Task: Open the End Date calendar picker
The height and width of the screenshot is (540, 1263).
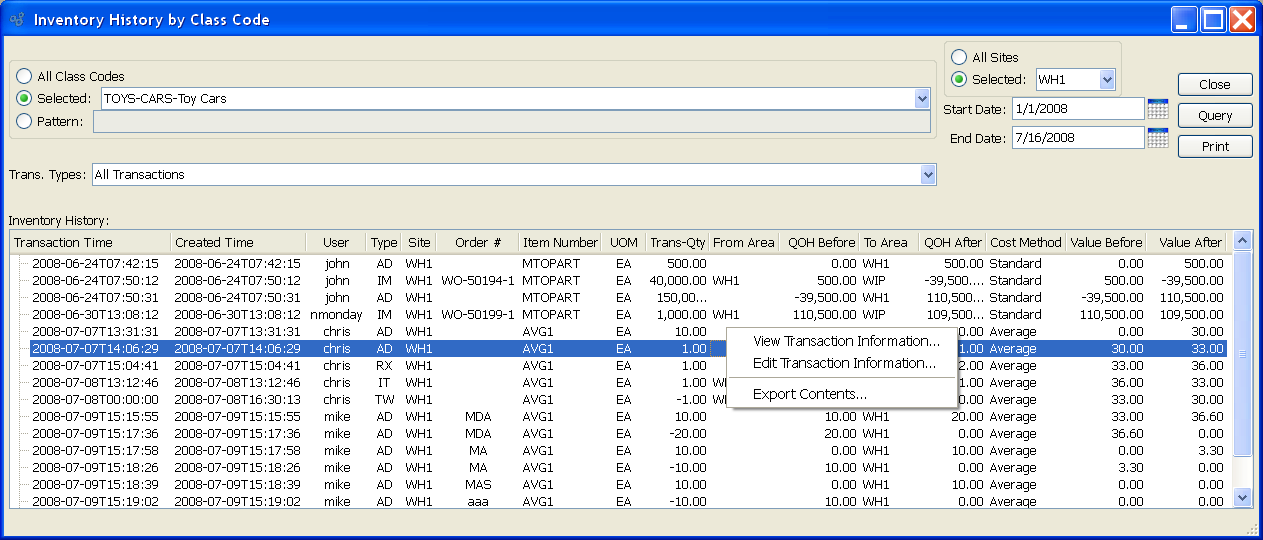Action: [x=1157, y=138]
